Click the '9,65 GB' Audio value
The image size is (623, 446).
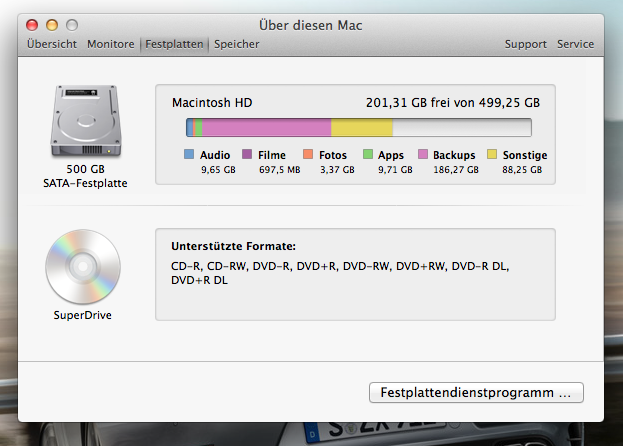coord(218,170)
